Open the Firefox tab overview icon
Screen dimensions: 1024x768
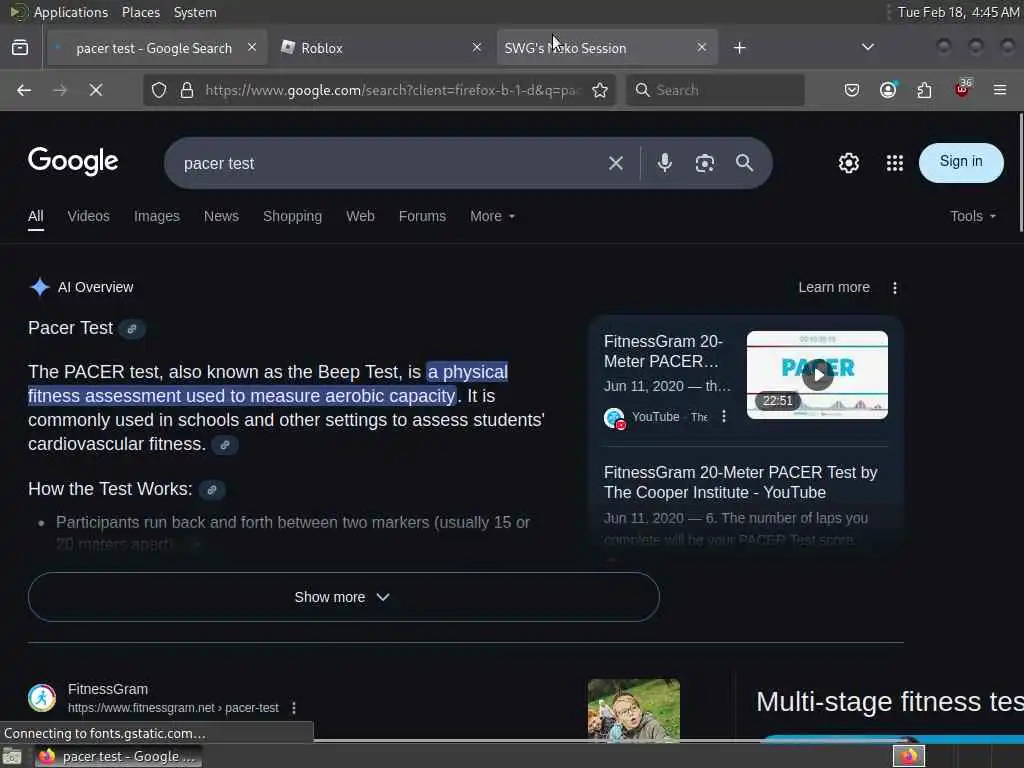pos(20,48)
